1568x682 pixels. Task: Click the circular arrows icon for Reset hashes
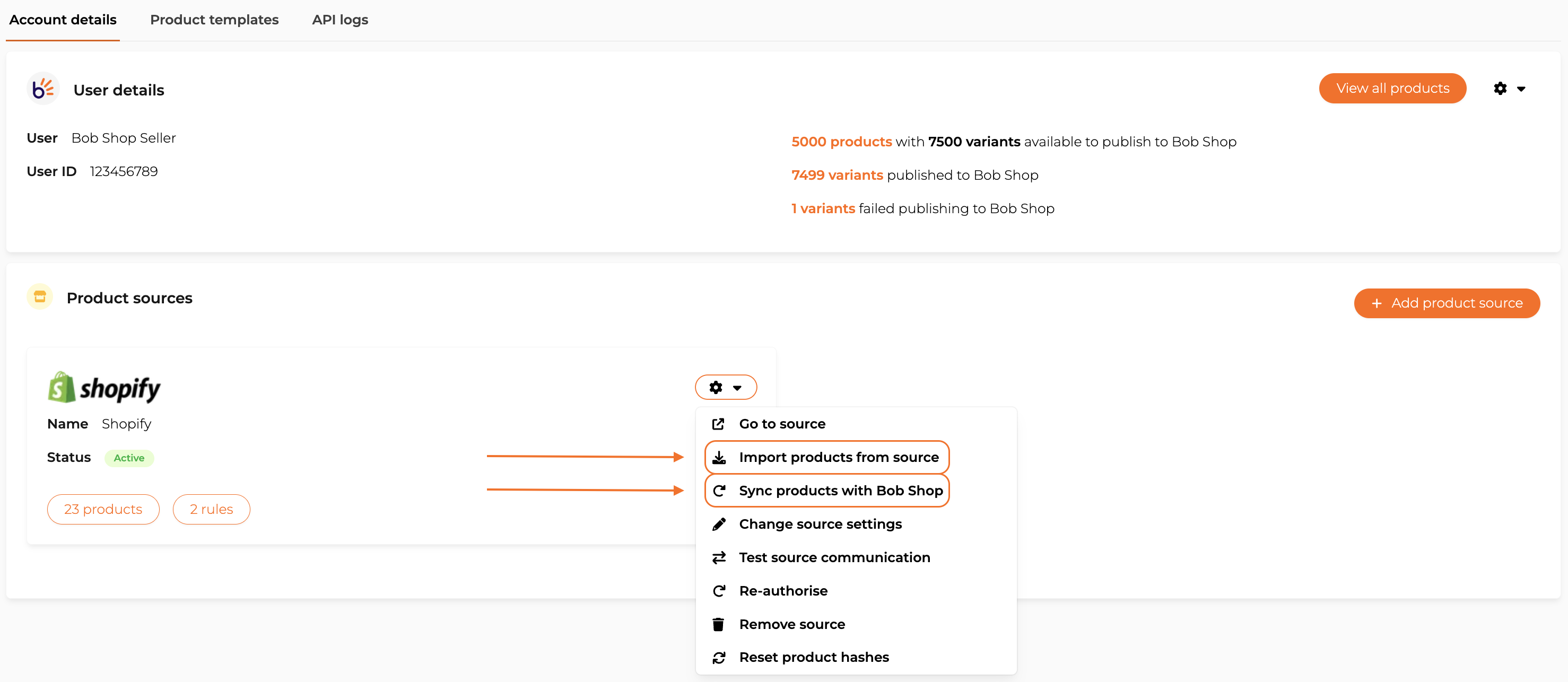719,658
